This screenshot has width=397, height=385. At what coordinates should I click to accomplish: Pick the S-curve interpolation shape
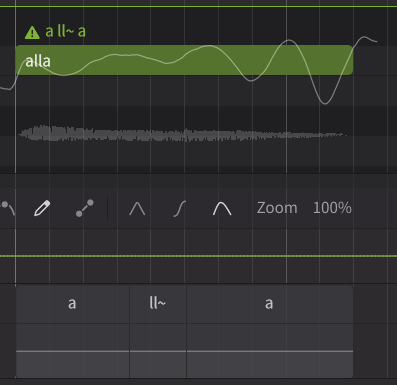pyautogui.click(x=180, y=209)
